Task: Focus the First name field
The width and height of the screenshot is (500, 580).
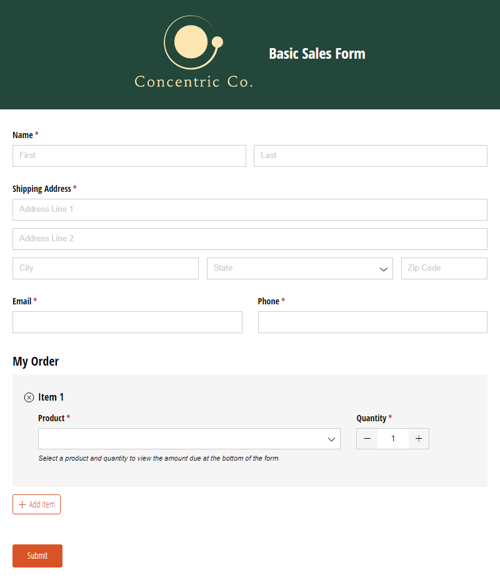Action: click(129, 156)
